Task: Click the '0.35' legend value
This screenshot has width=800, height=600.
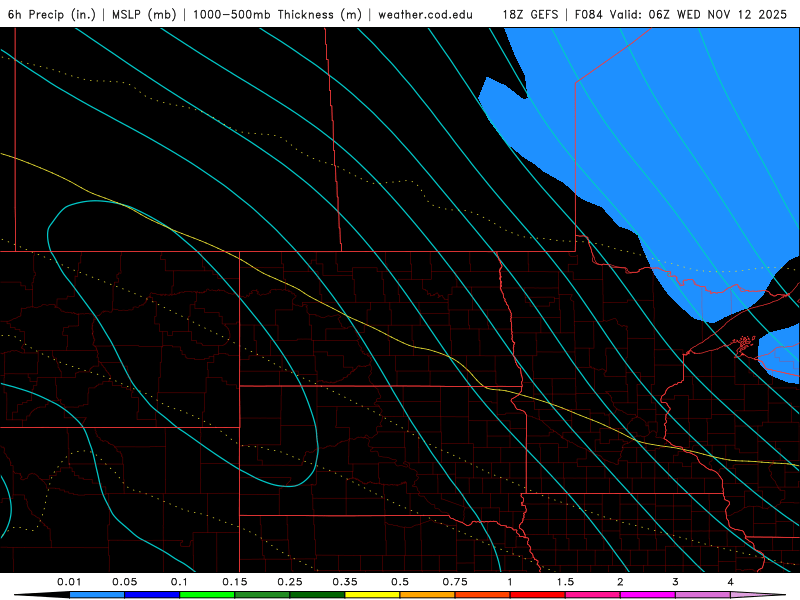Action: click(345, 582)
